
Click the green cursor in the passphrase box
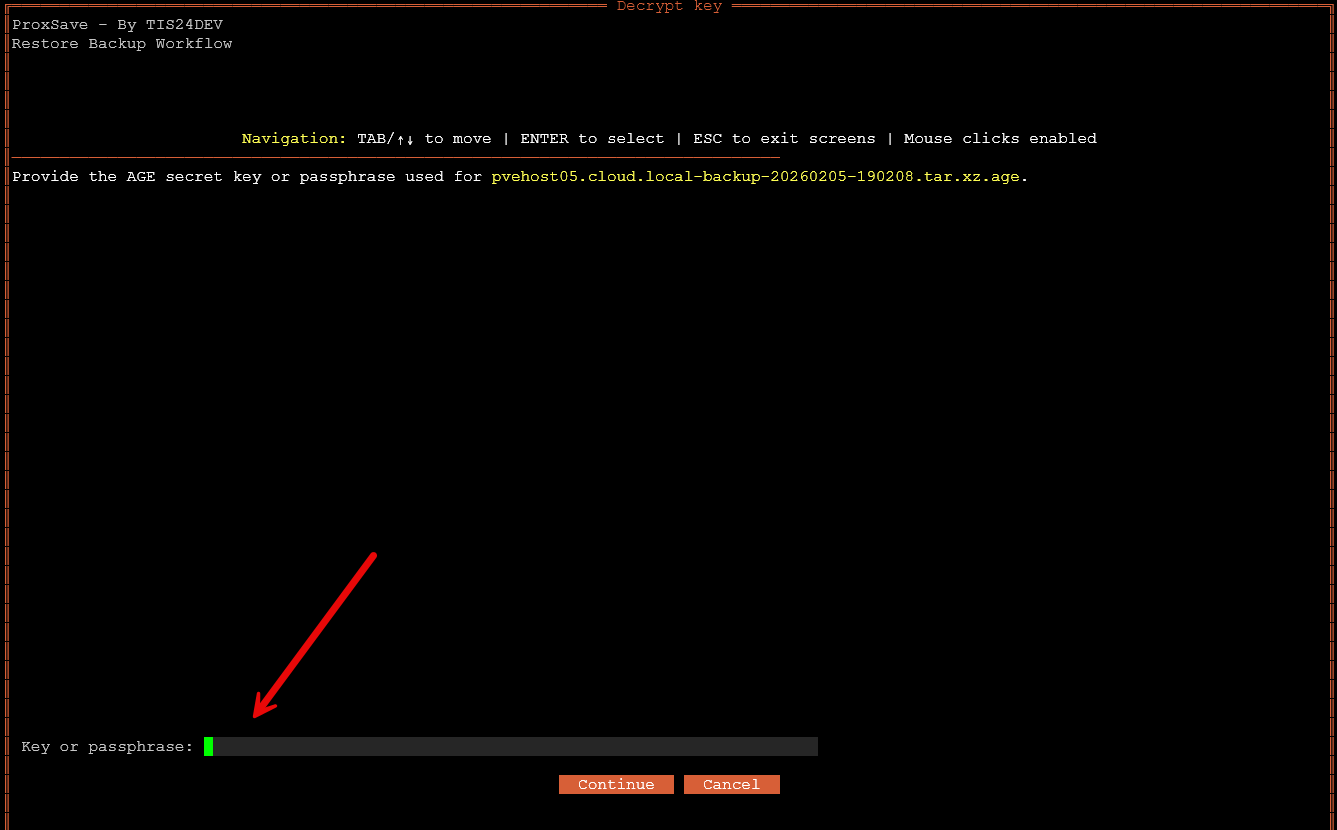coord(210,746)
